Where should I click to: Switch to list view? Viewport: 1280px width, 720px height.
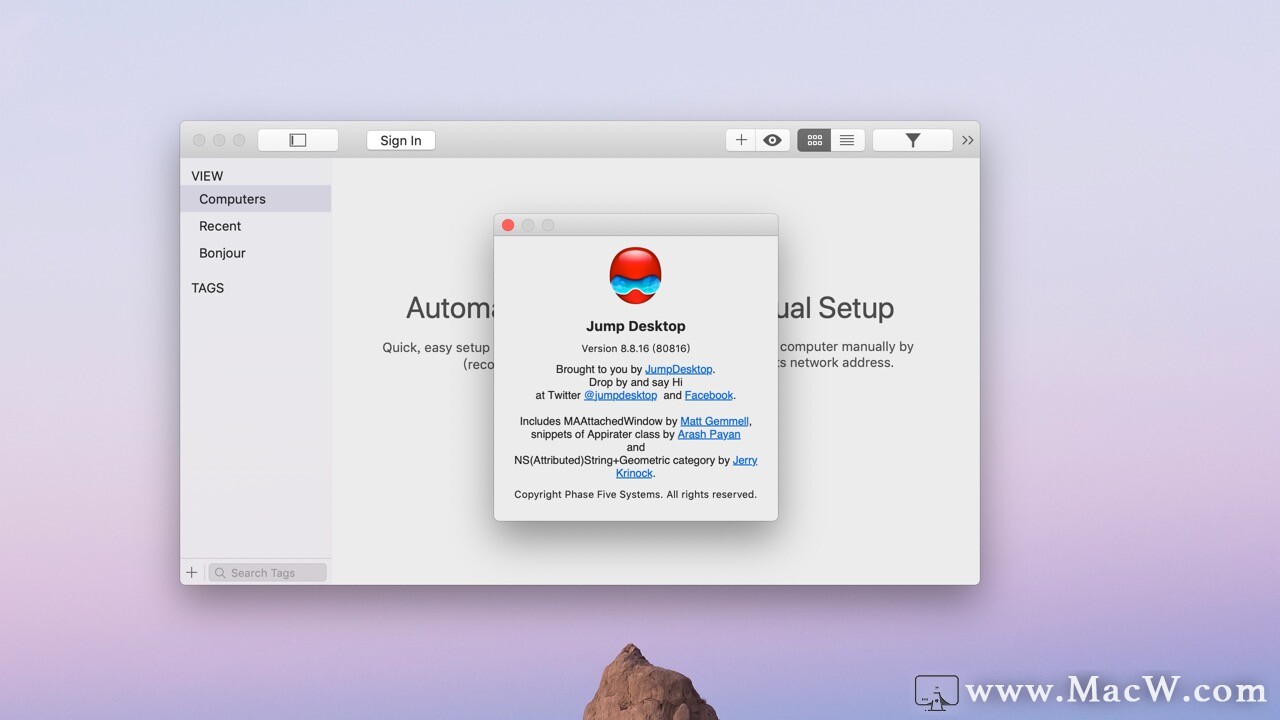(x=847, y=140)
